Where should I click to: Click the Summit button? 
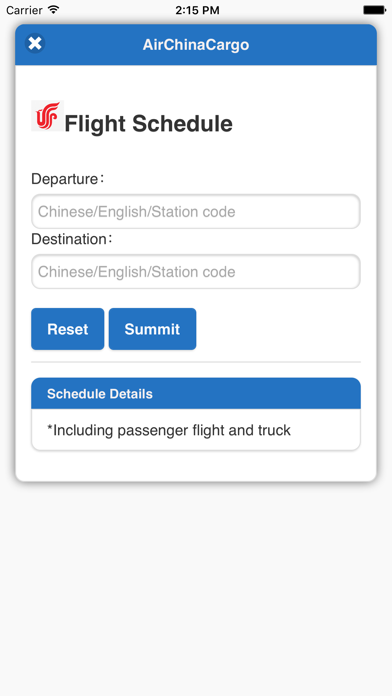(152, 329)
